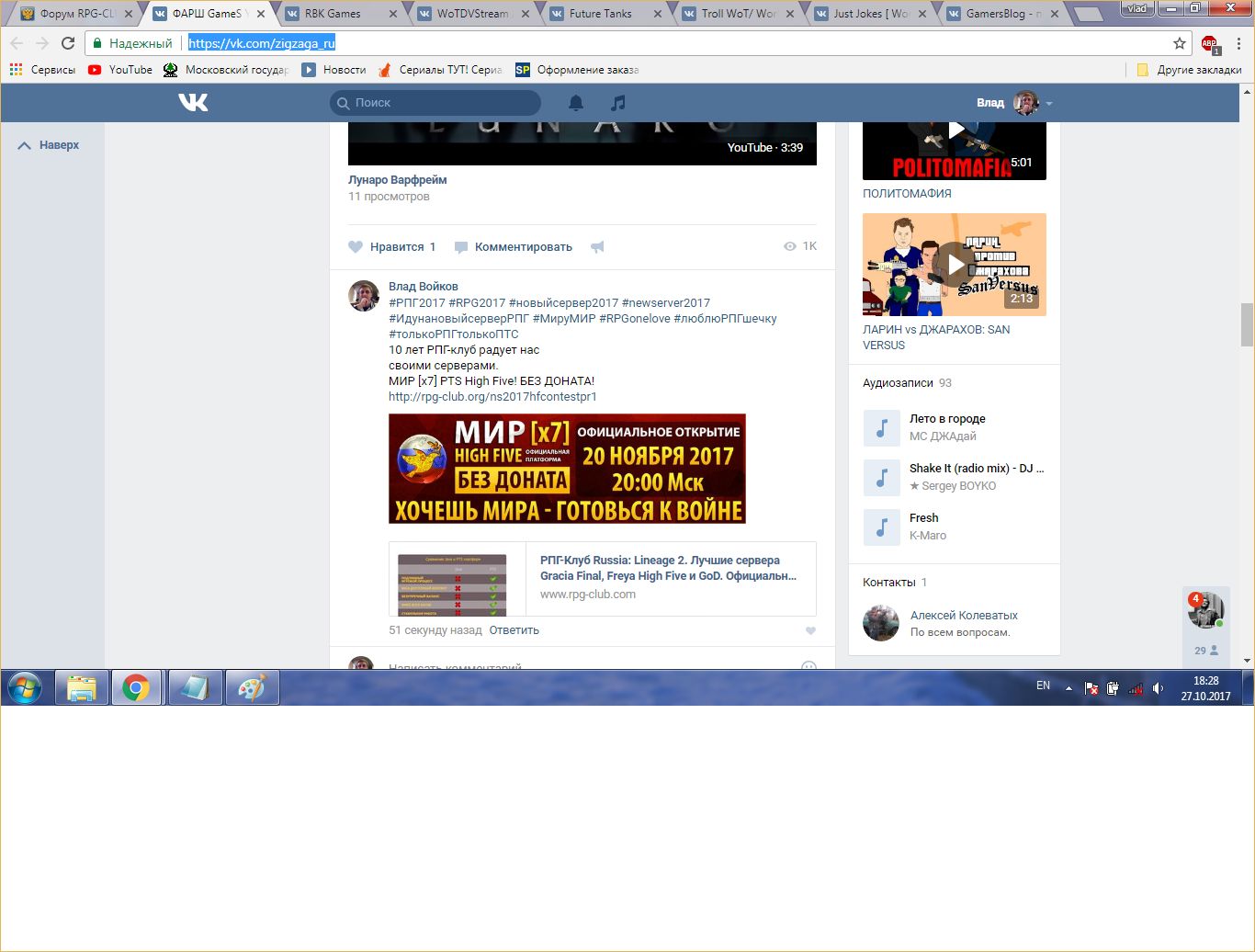Open the Лунаро Варфрейм video title
This screenshot has height=952, width=1255.
pyautogui.click(x=398, y=180)
